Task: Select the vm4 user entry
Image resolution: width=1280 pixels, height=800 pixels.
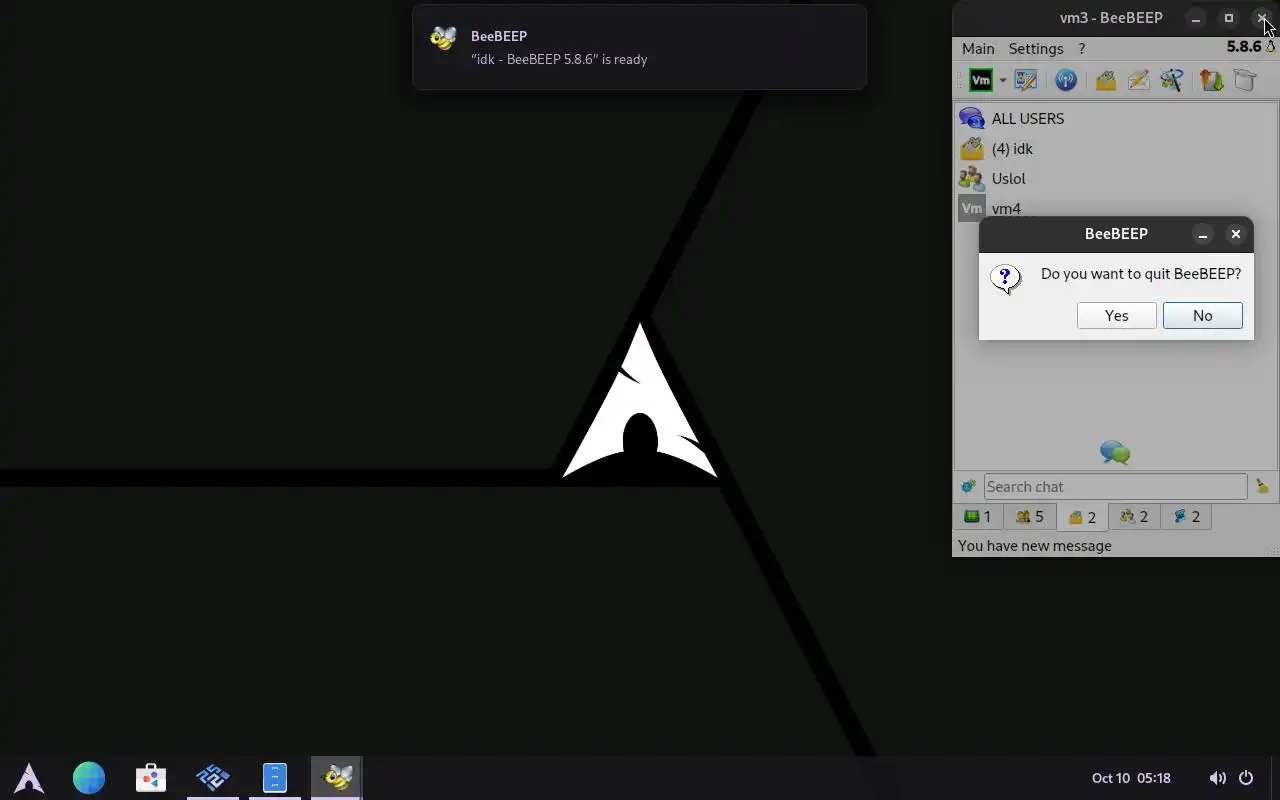Action: 1116,207
